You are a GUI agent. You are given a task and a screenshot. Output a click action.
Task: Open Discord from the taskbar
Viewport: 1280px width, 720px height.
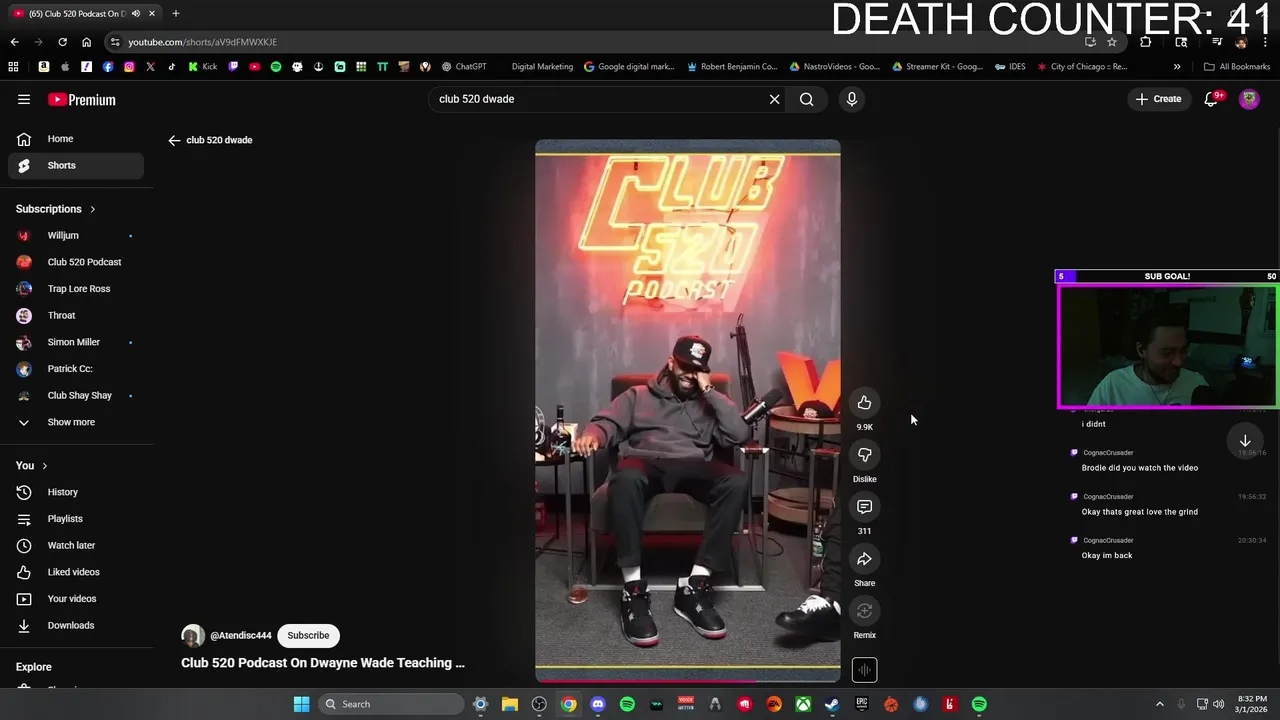tap(598, 704)
